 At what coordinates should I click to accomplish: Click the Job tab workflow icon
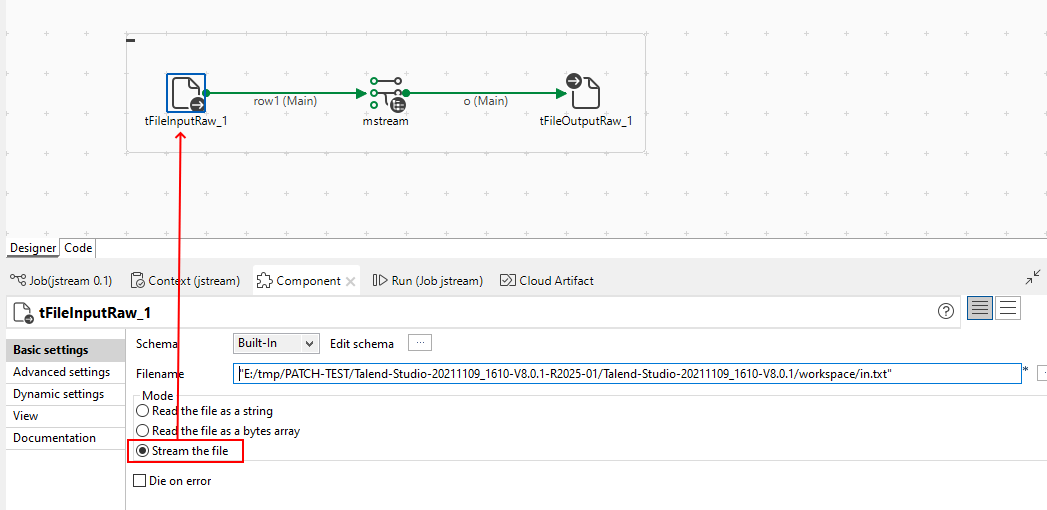click(x=18, y=280)
